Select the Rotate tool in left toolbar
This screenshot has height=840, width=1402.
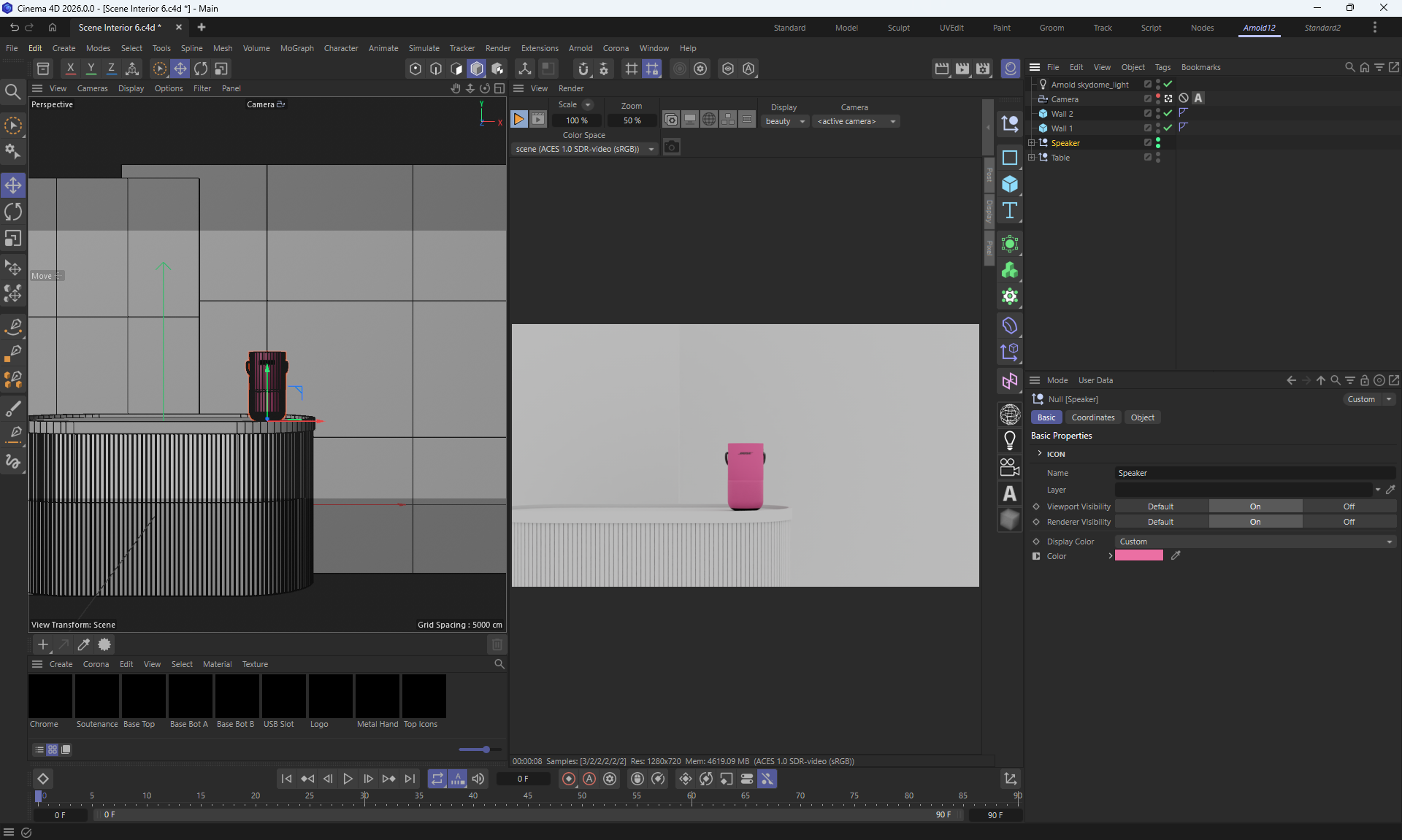pyautogui.click(x=13, y=212)
